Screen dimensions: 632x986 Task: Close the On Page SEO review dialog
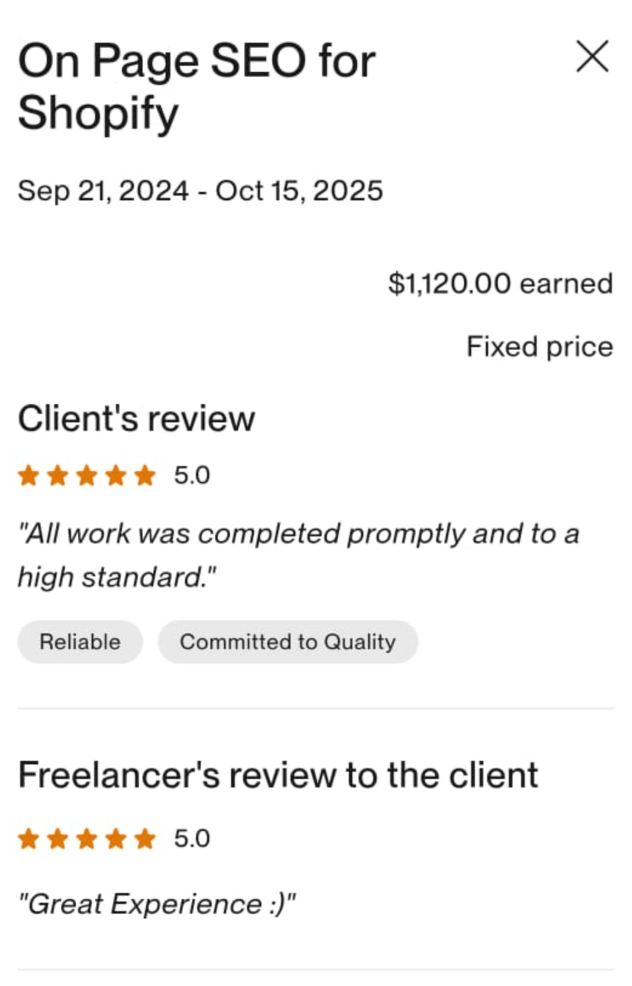(x=592, y=57)
